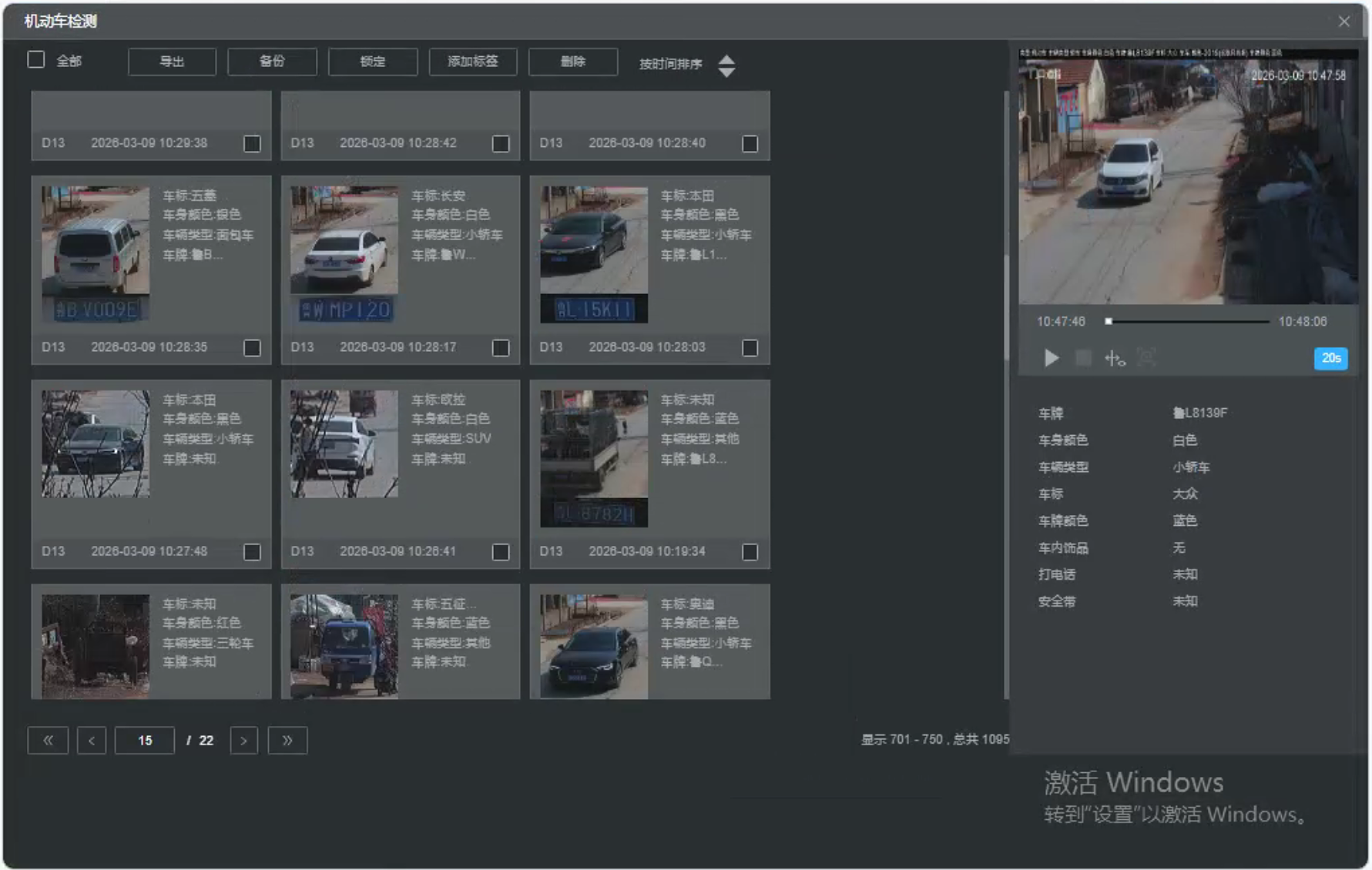Toggle time sort order arrows
Viewport: 1372px width, 870px height.
pos(726,65)
